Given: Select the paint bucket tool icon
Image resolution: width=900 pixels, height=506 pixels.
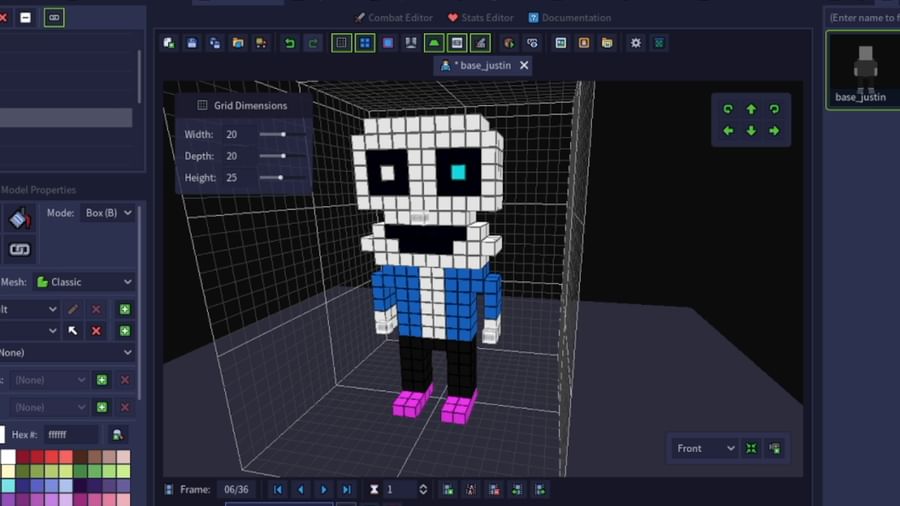Looking at the screenshot, I should (x=20, y=219).
